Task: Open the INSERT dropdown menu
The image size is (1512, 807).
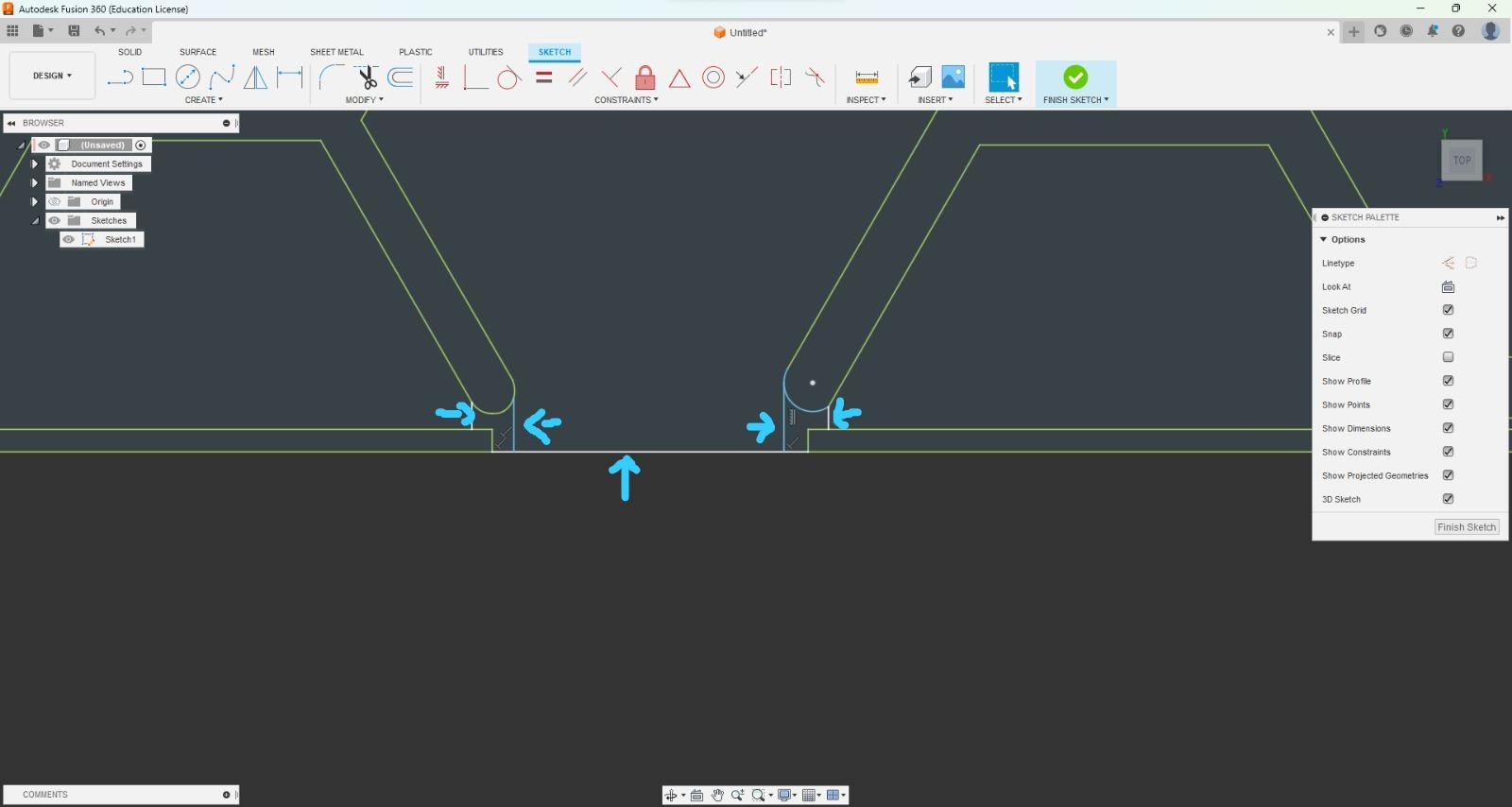Action: point(936,100)
